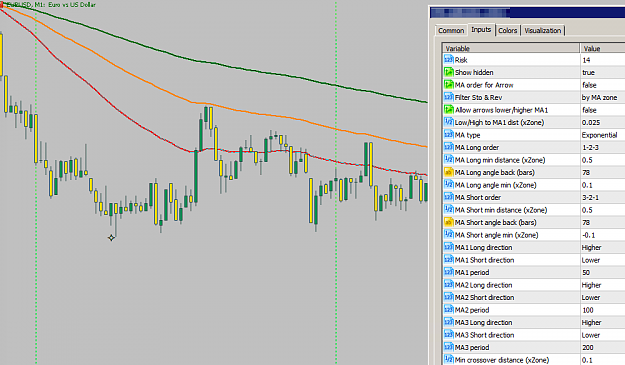Viewport: 625px width, 365px height.
Task: Select the MA Short angle back string icon
Action: (x=448, y=222)
